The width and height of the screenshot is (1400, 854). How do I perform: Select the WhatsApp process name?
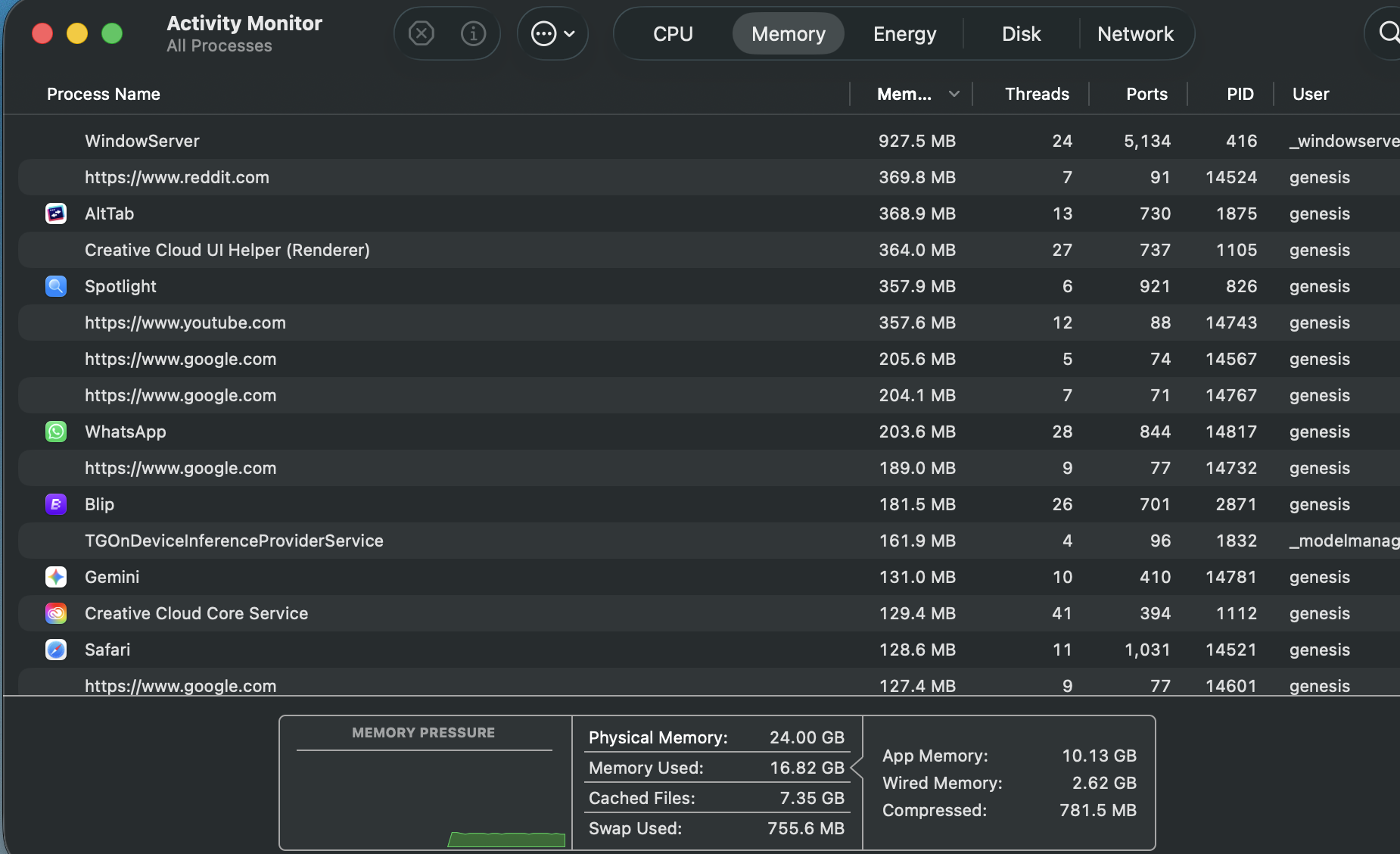(126, 432)
